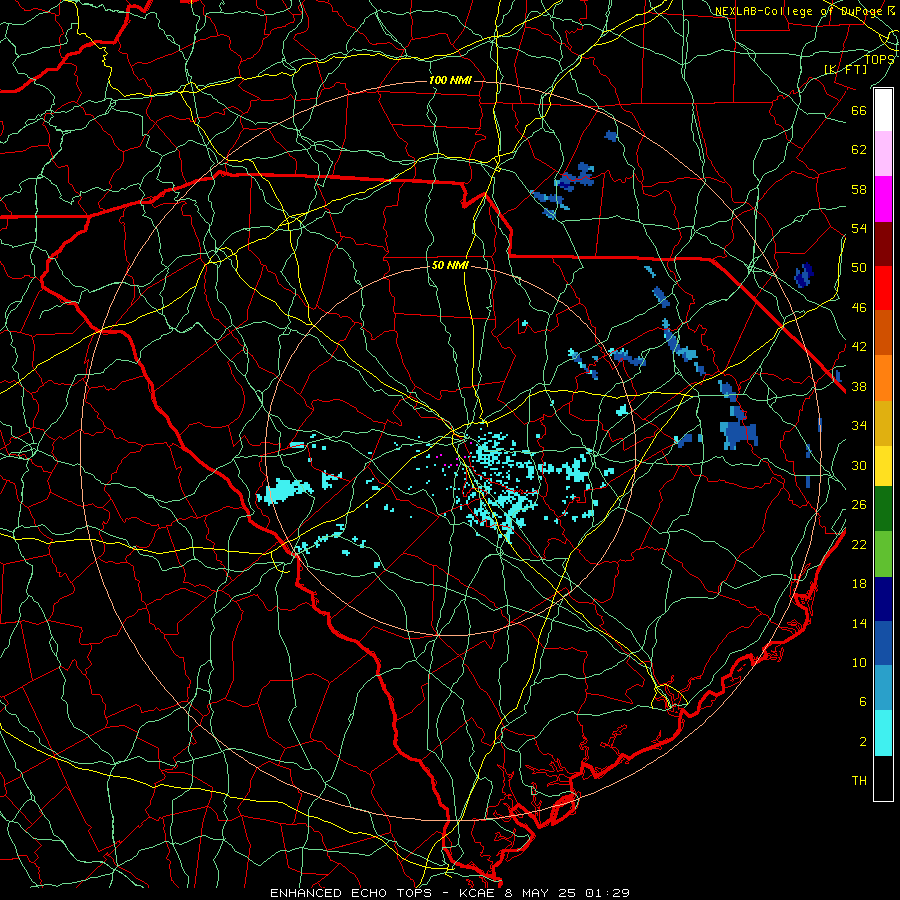Click the 50 NMI range ring label
The height and width of the screenshot is (900, 900).
pyautogui.click(x=450, y=266)
